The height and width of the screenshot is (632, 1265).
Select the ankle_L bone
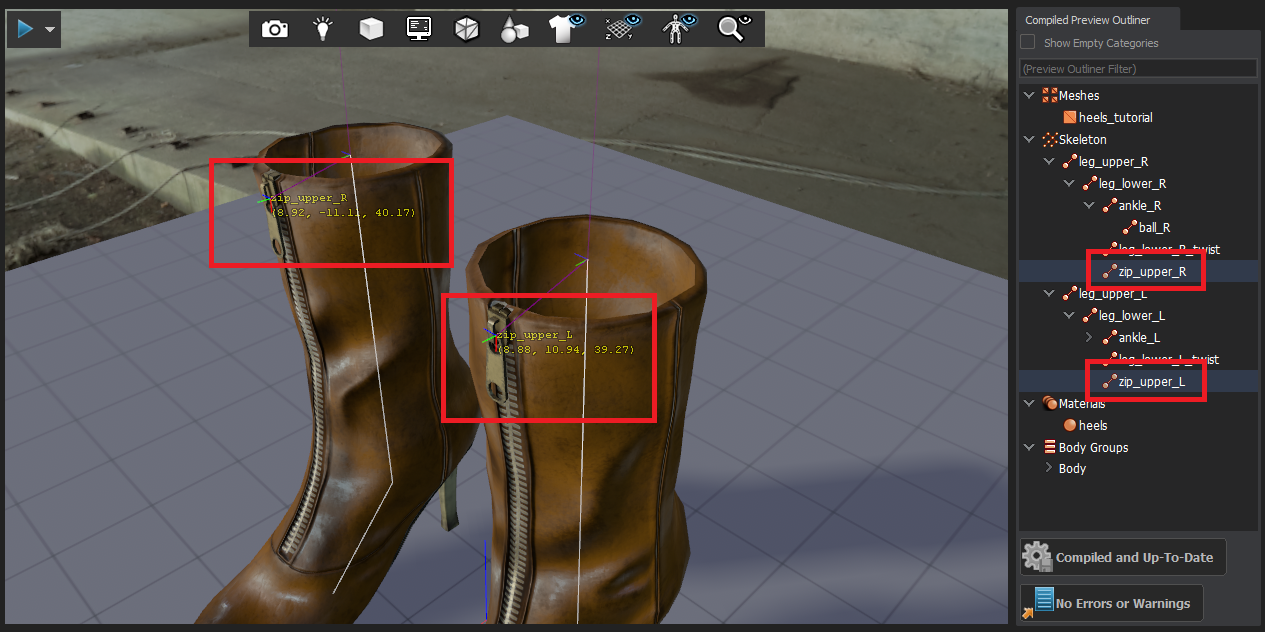click(1137, 338)
